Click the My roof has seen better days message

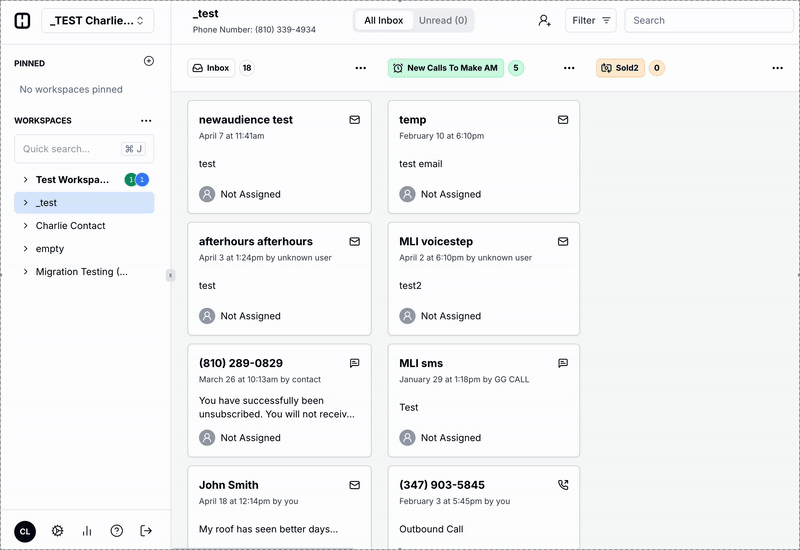(268, 530)
